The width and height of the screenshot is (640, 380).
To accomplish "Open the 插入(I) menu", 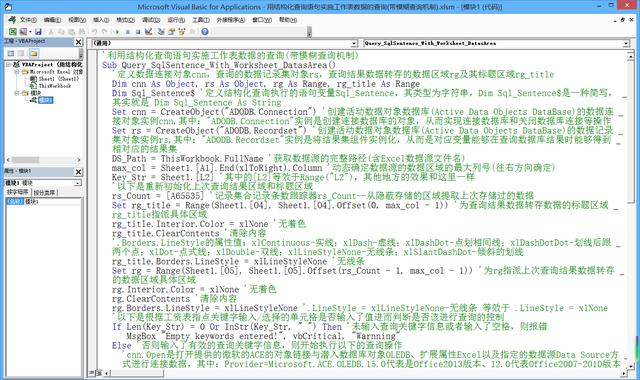I will click(101, 20).
